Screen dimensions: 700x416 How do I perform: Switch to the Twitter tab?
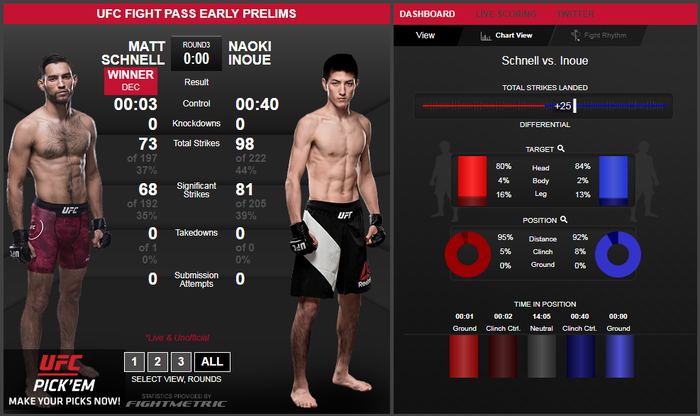[575, 14]
